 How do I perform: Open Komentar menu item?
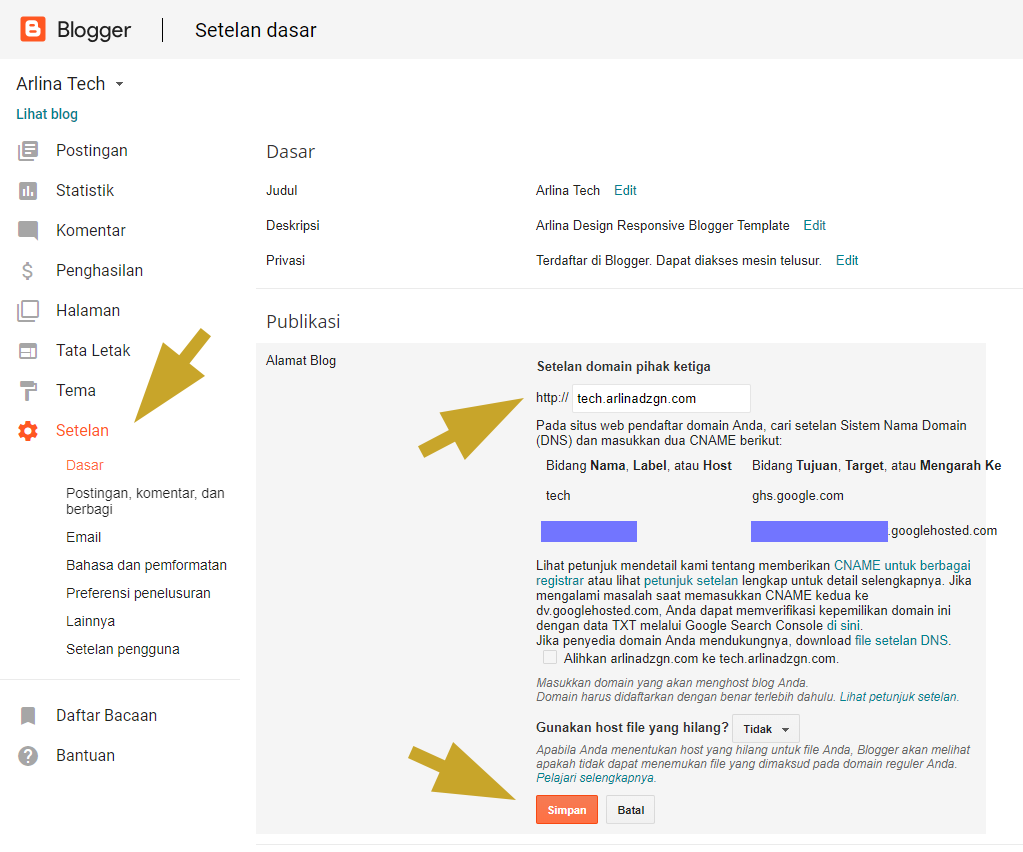click(91, 230)
